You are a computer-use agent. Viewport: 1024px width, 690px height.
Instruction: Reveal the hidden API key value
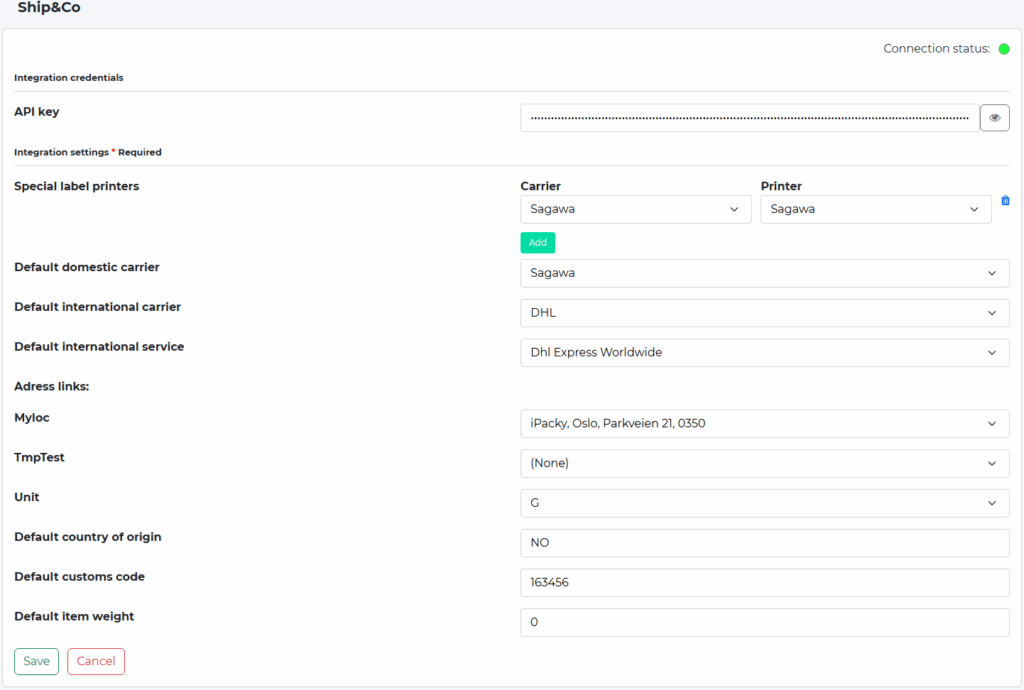(994, 117)
